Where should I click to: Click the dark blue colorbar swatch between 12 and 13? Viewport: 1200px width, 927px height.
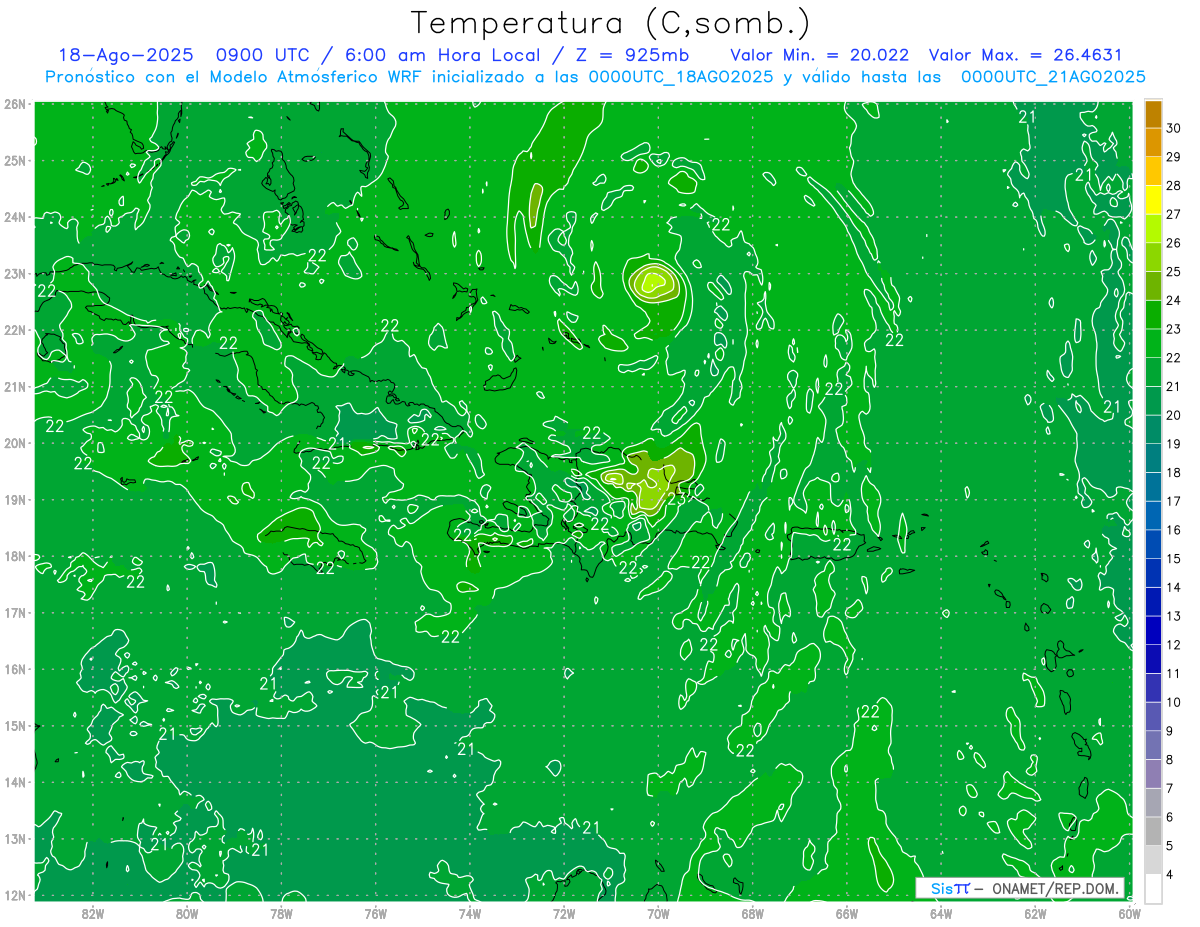pos(1153,630)
